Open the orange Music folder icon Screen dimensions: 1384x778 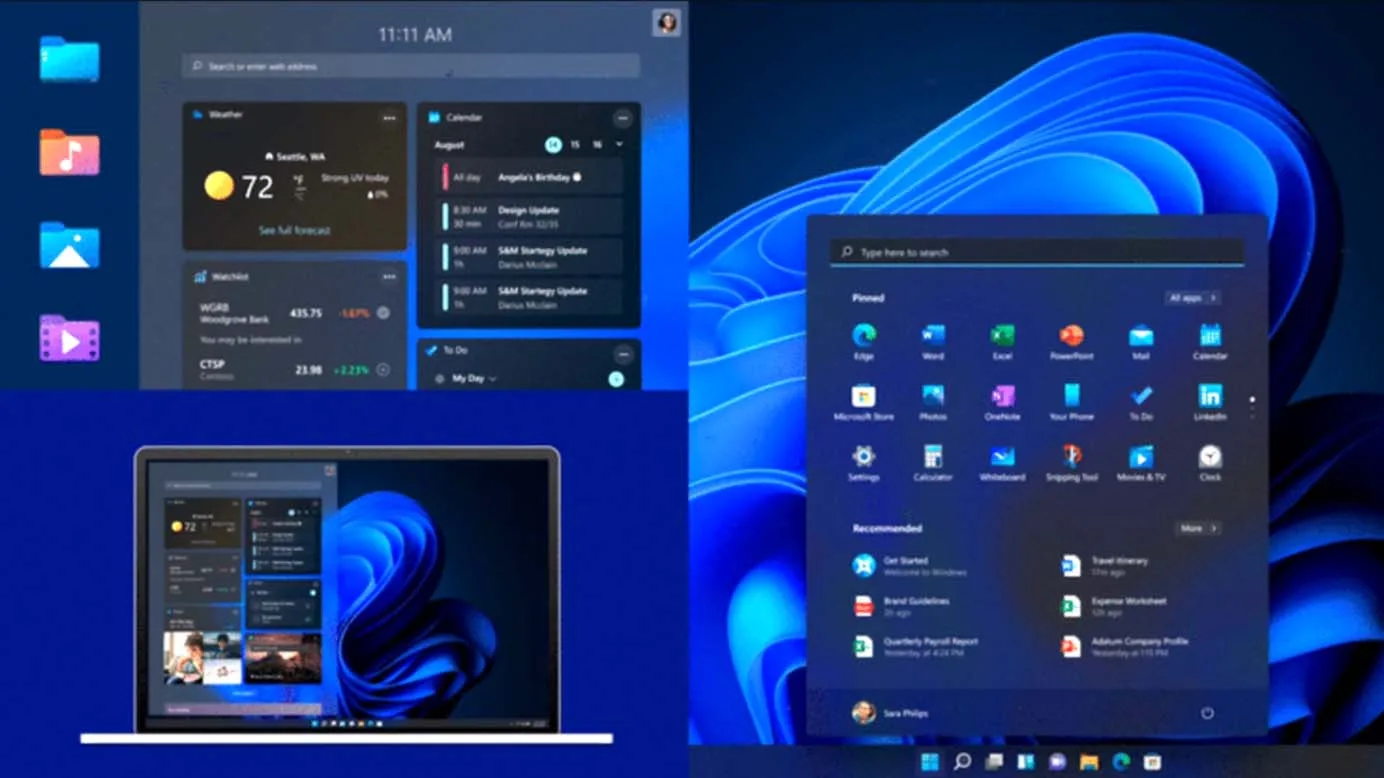69,152
